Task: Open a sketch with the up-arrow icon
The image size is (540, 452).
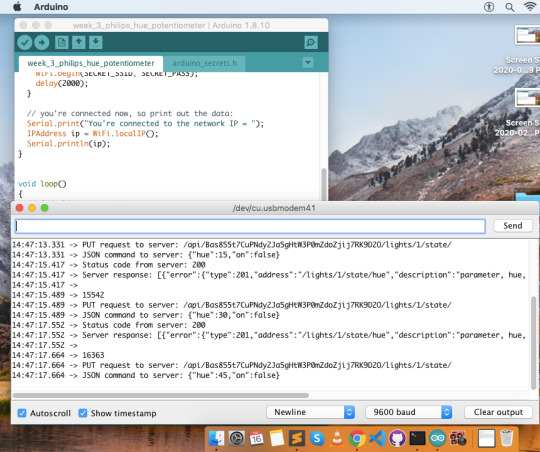Action: (x=79, y=42)
